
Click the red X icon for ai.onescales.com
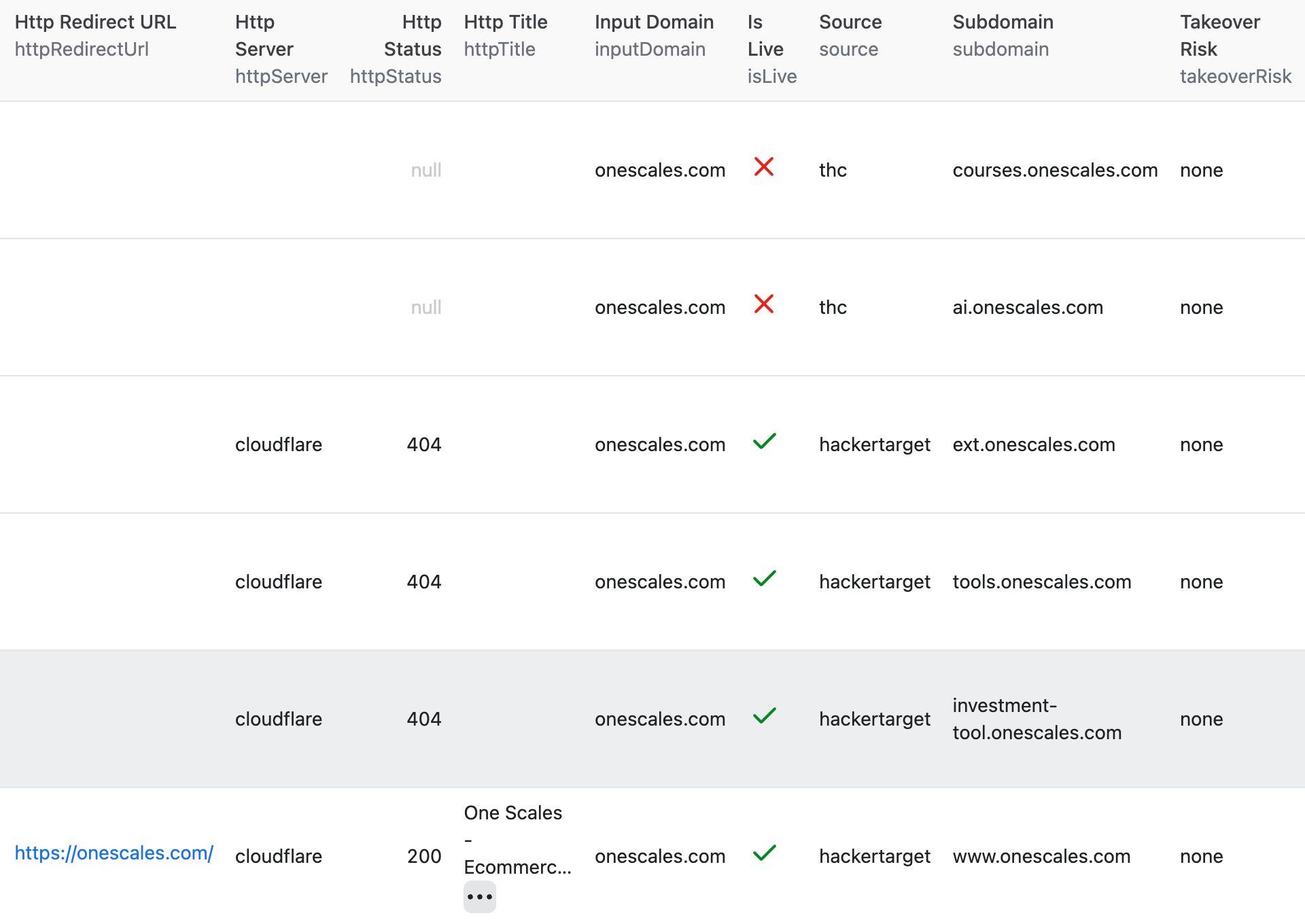tap(765, 306)
